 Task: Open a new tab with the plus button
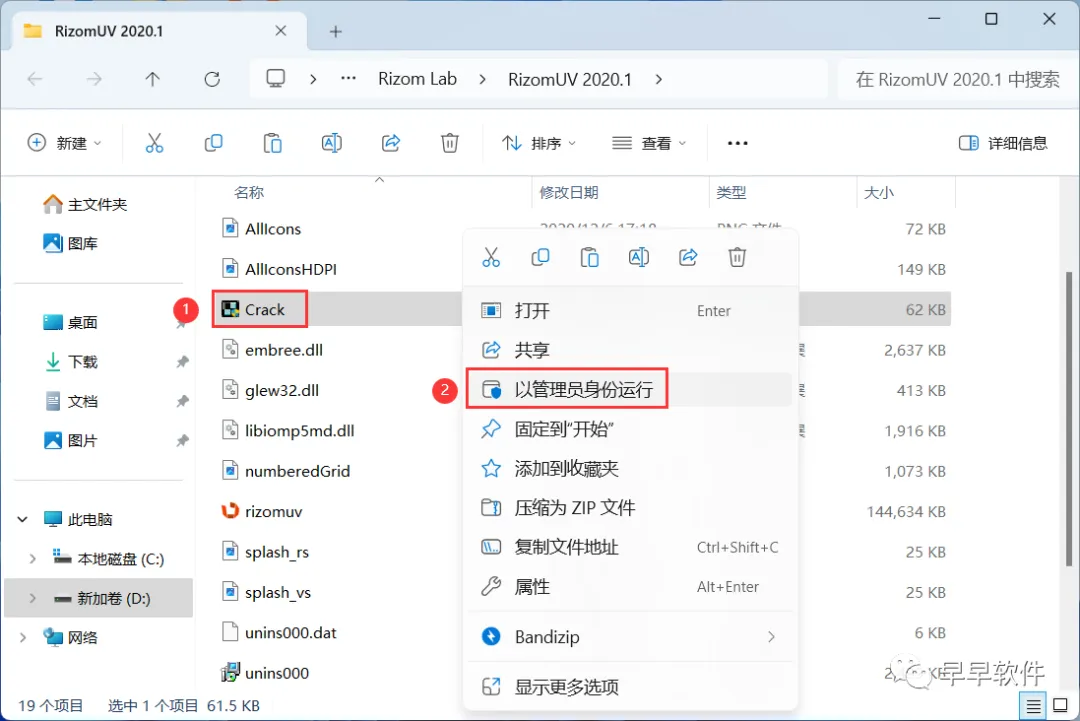tap(335, 32)
